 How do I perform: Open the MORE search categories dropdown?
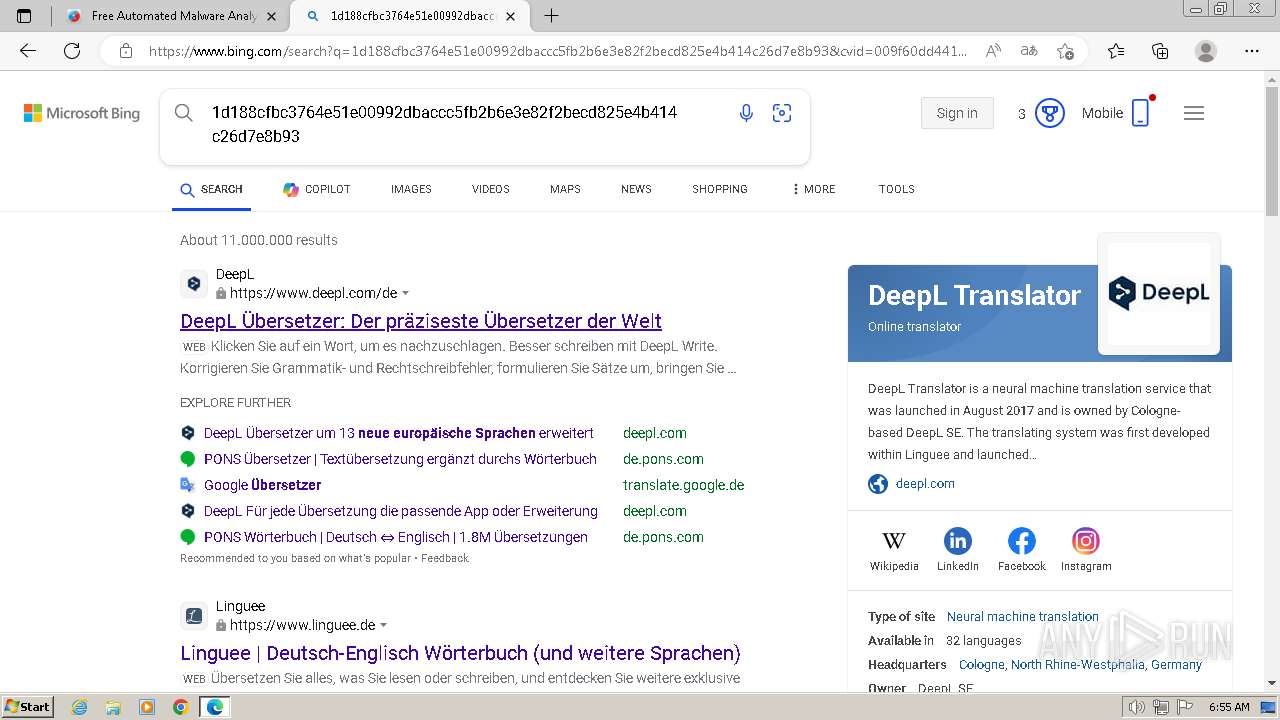[x=813, y=189]
